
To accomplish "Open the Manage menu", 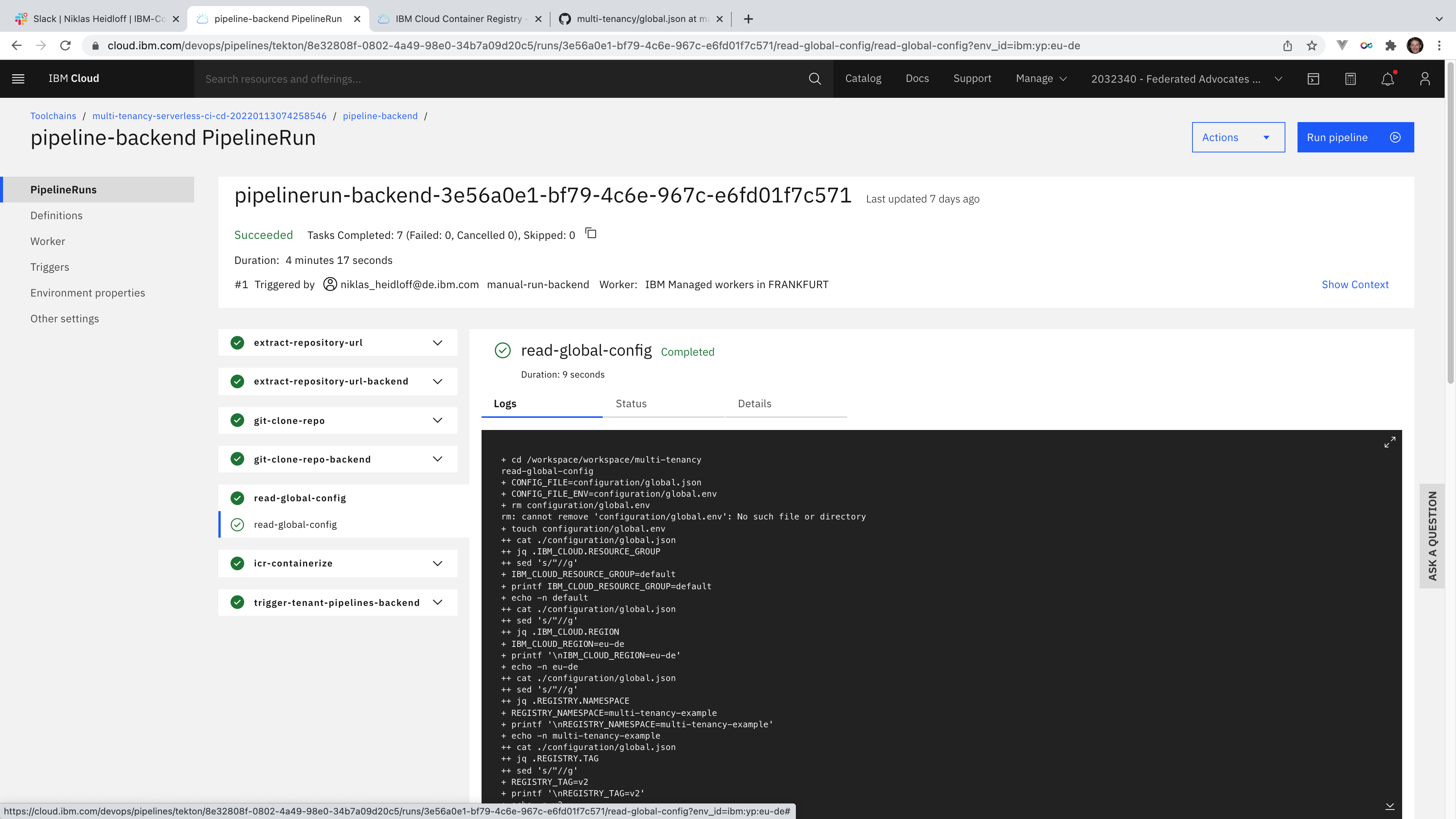I will coord(1040,78).
